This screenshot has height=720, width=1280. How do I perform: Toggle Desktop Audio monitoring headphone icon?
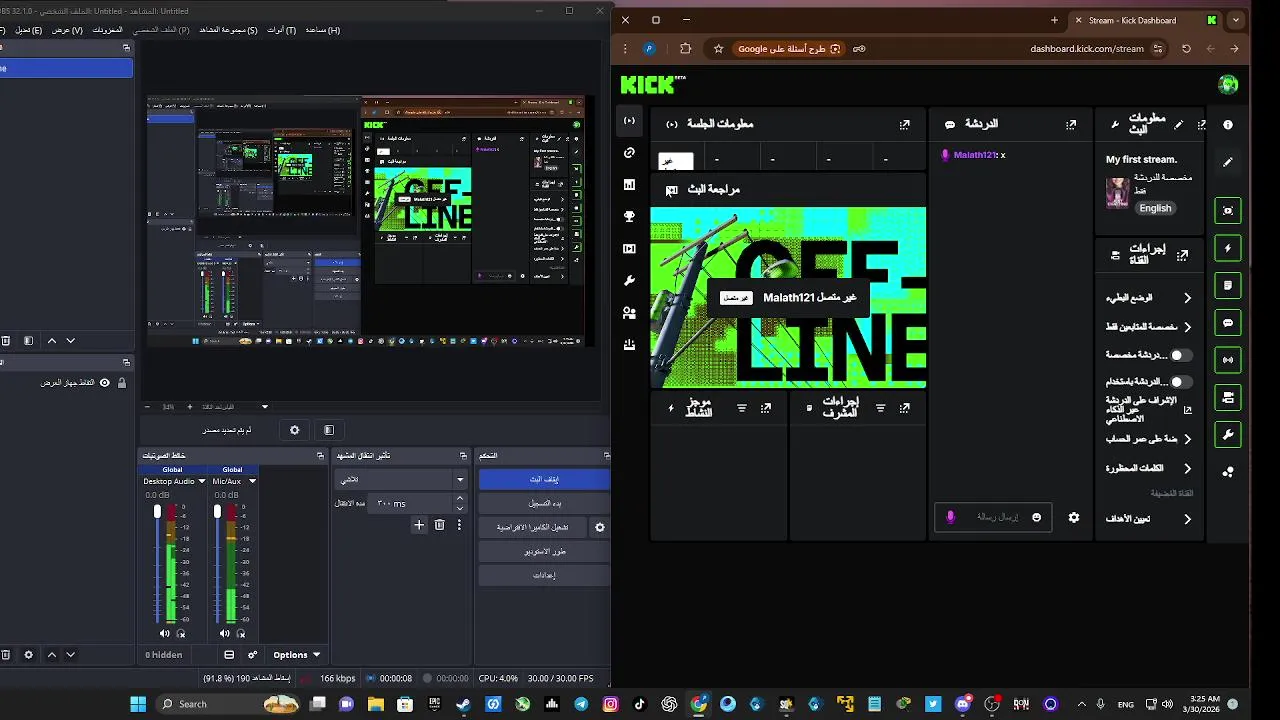coord(181,633)
